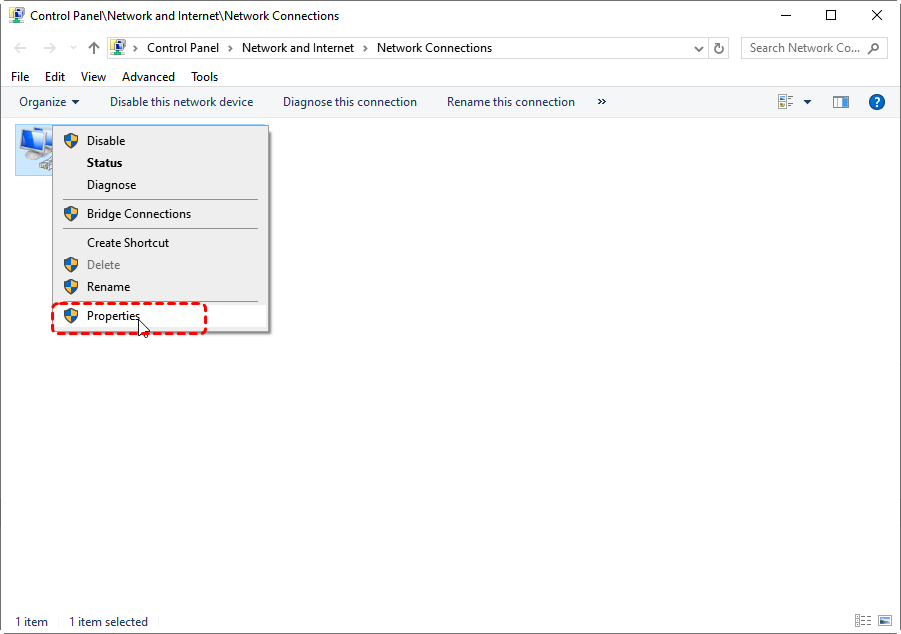The height and width of the screenshot is (634, 901).
Task: Show the preview pane icon
Action: 841,102
